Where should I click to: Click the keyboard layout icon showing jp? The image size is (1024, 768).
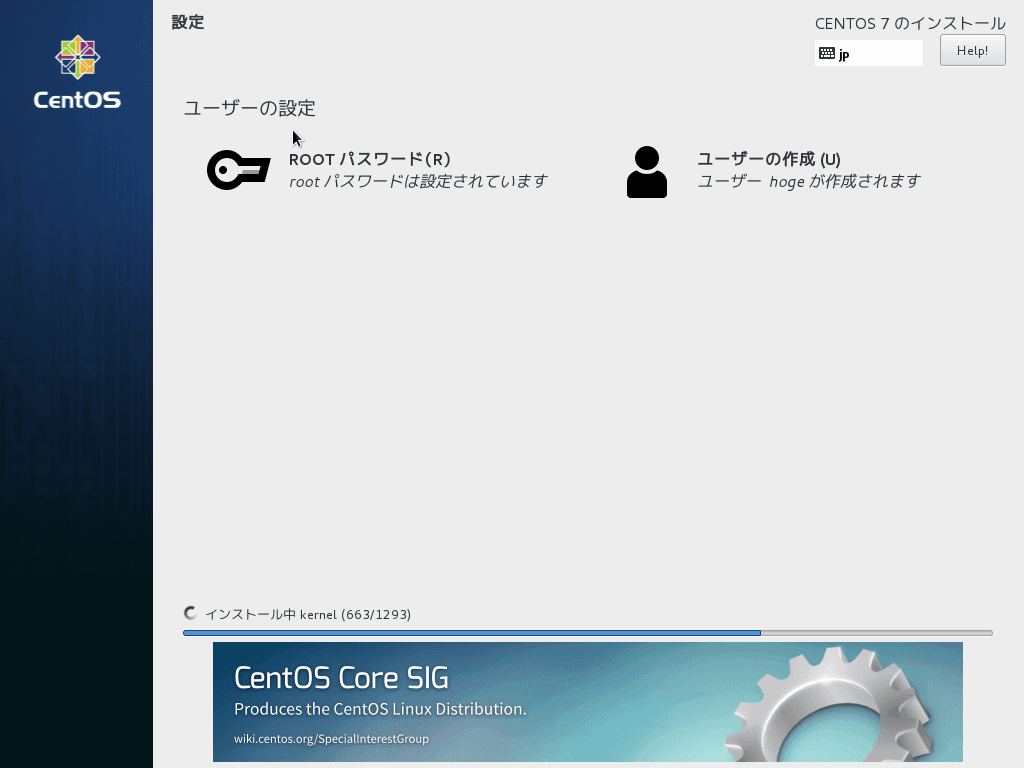click(825, 53)
